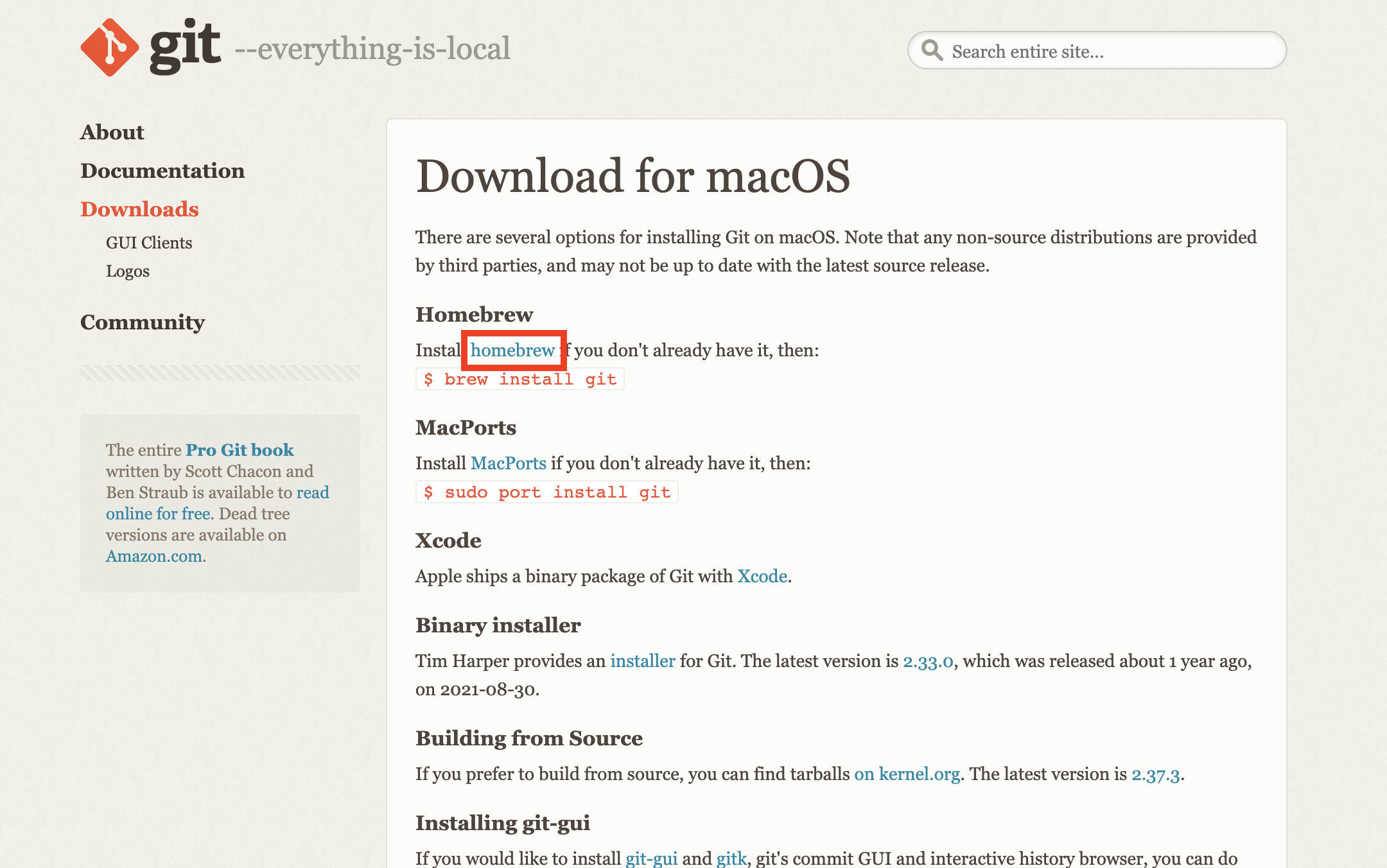
Task: Open GUI Clients page
Action: click(x=149, y=243)
